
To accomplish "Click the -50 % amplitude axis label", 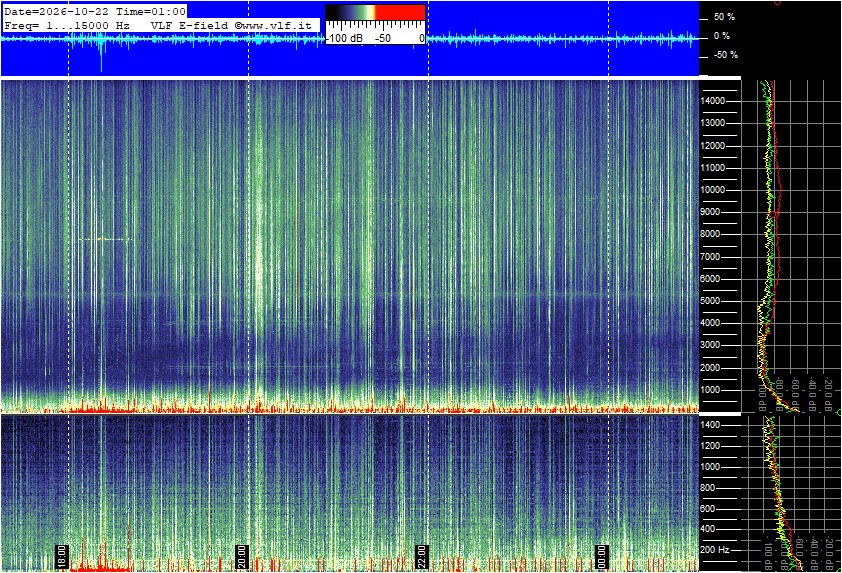I will 725,55.
